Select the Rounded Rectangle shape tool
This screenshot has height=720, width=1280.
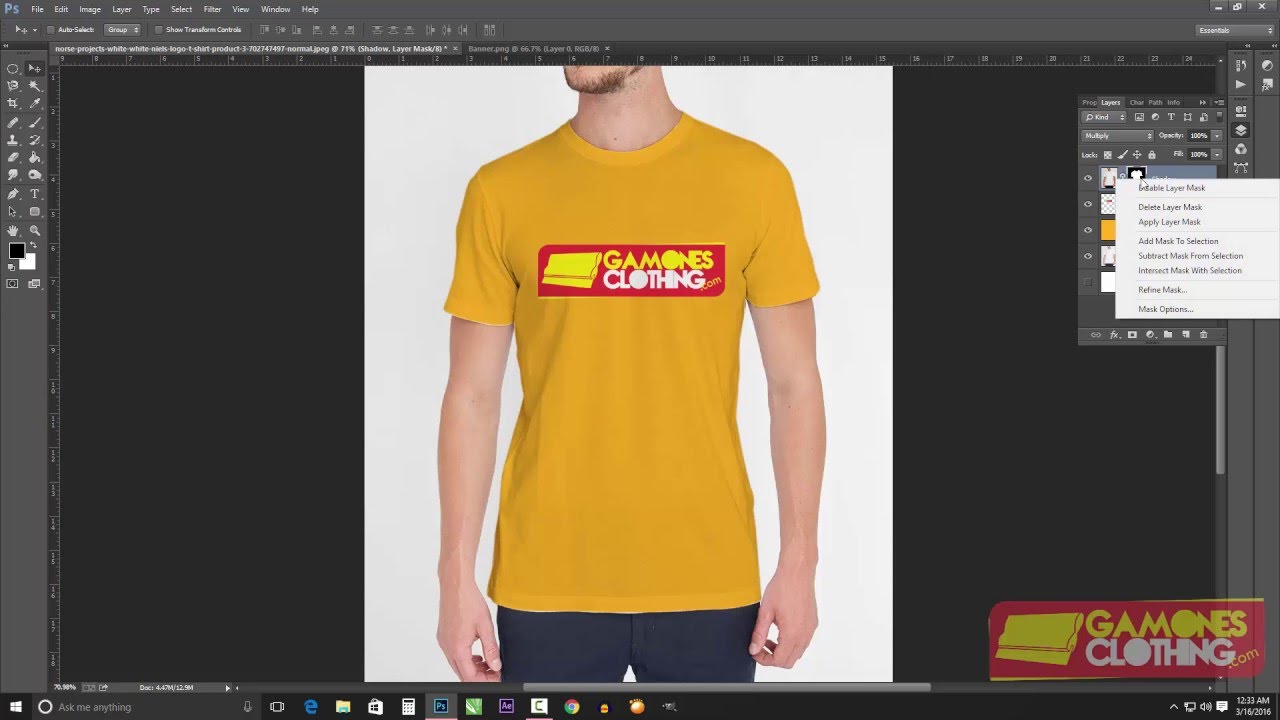[34, 212]
